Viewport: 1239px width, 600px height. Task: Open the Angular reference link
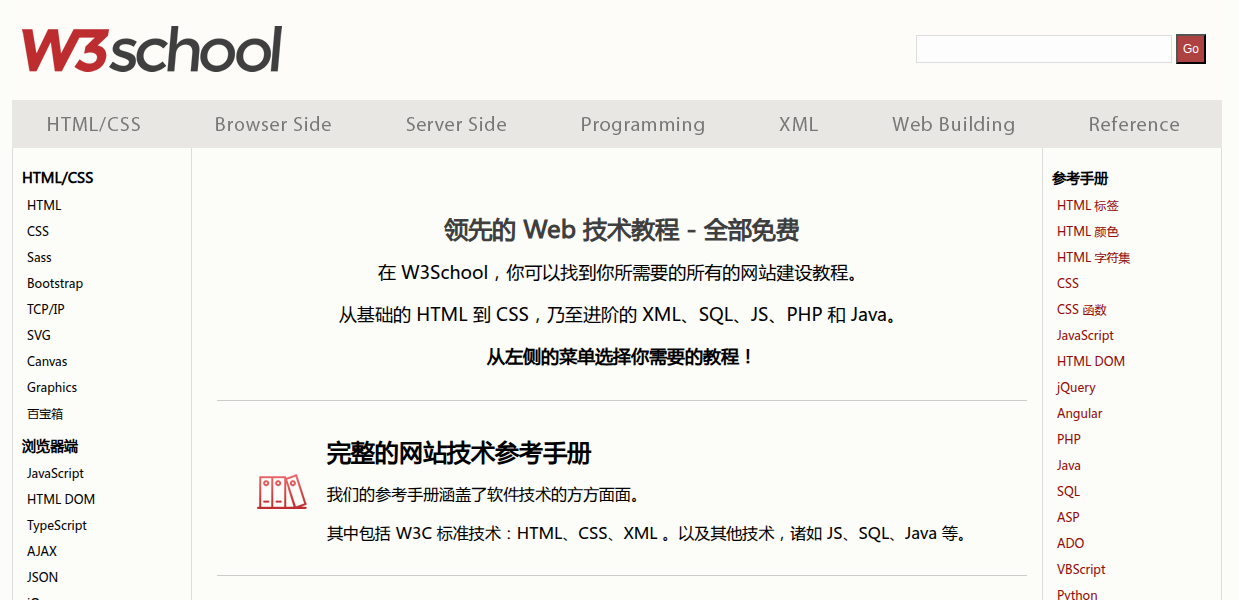coord(1080,413)
